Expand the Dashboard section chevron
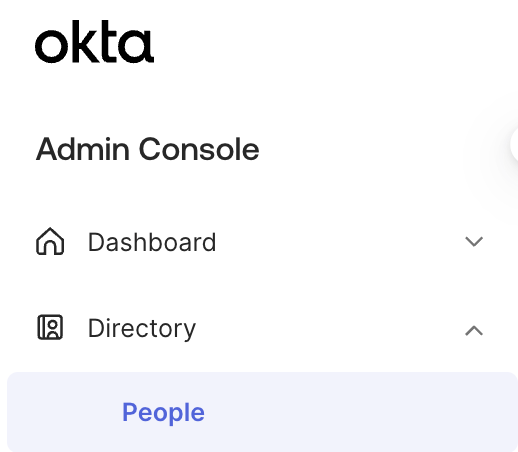This screenshot has width=518, height=452. point(474,241)
